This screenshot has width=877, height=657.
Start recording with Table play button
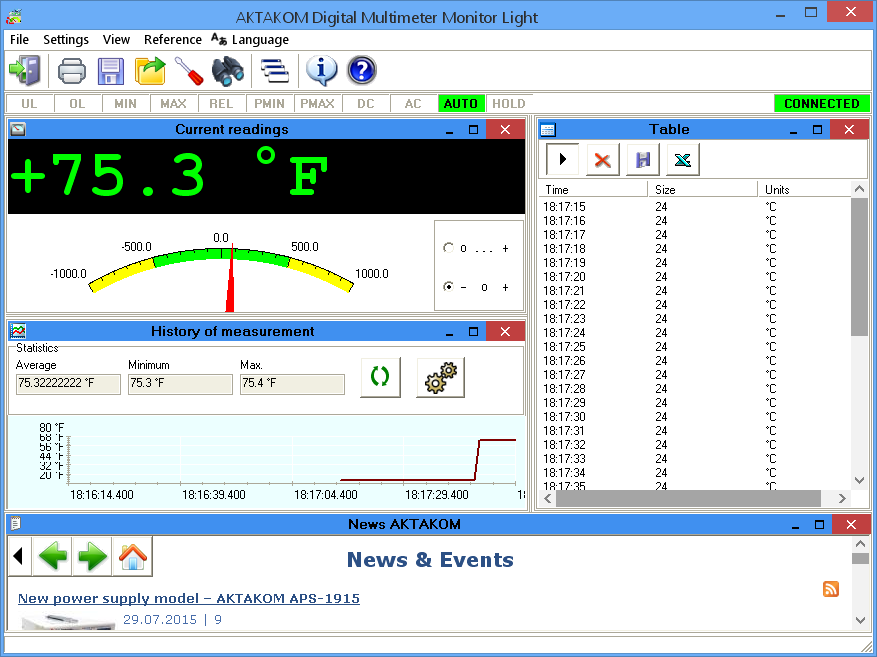click(x=563, y=160)
